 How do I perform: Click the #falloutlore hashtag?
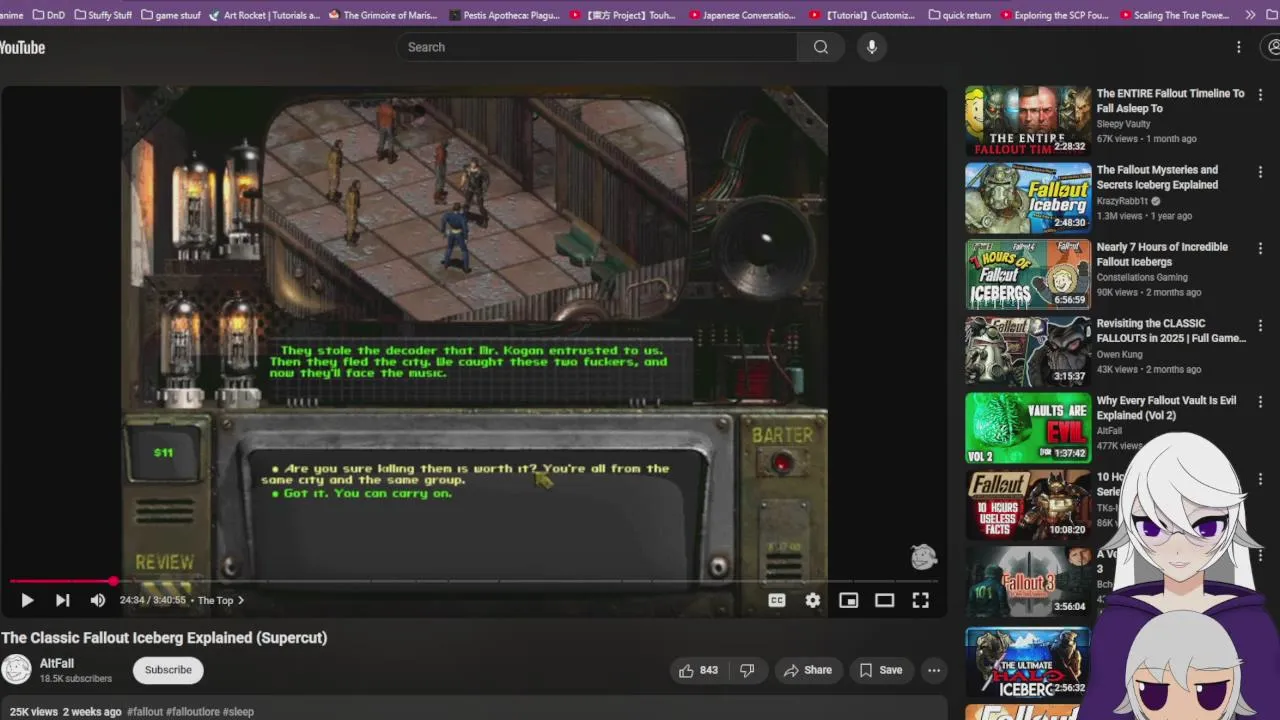193,712
